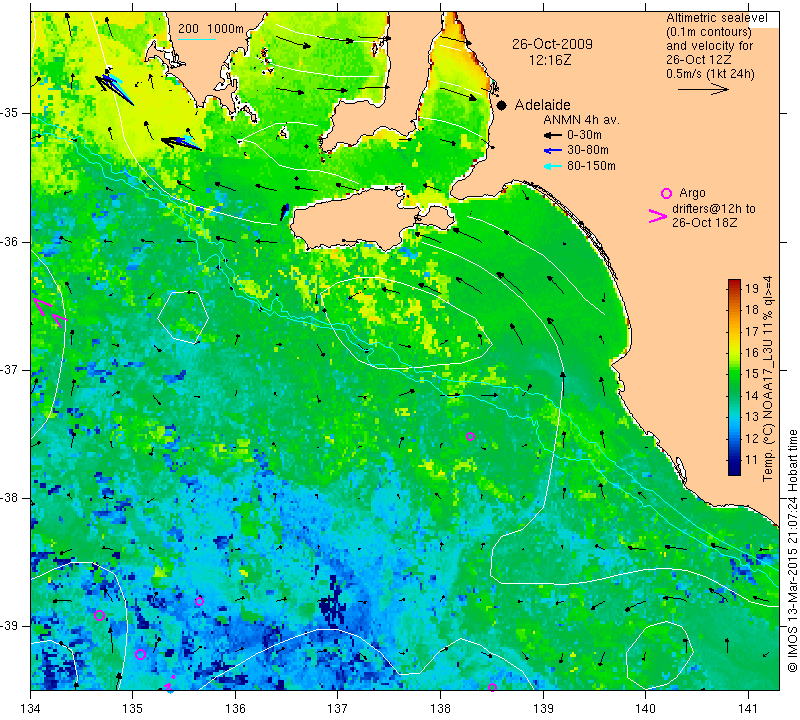Click the blue 30-80m legend arrow
Image resolution: width=800 pixels, height=720 pixels.
coord(552,151)
